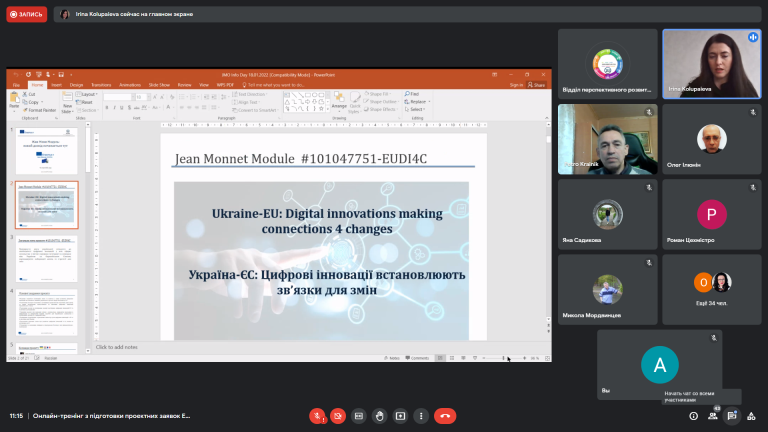This screenshot has height=432, width=768.
Task: Show everyone participants panel
Action: pos(713,416)
